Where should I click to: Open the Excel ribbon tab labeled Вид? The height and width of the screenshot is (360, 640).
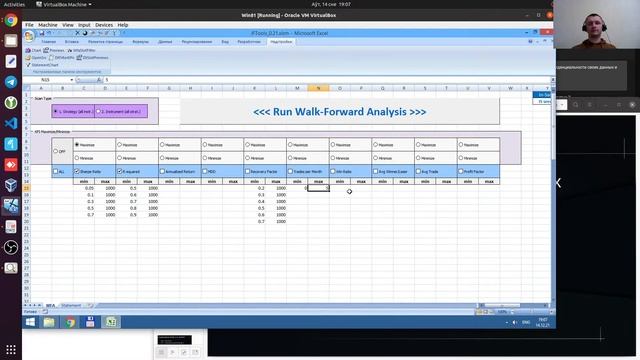225,42
